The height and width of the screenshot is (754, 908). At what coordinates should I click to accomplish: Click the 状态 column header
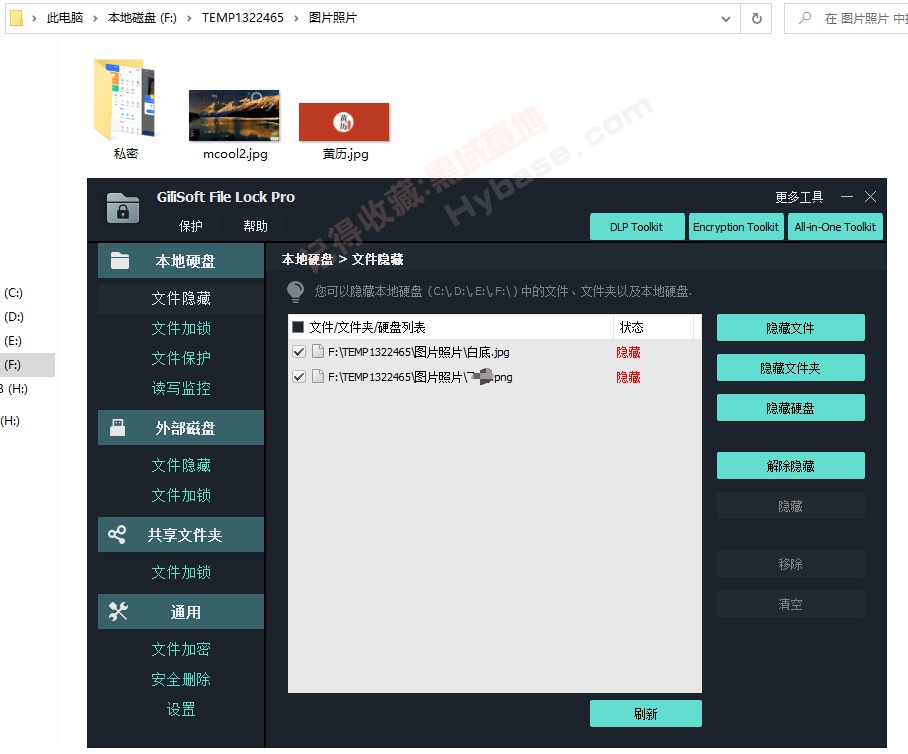(631, 327)
